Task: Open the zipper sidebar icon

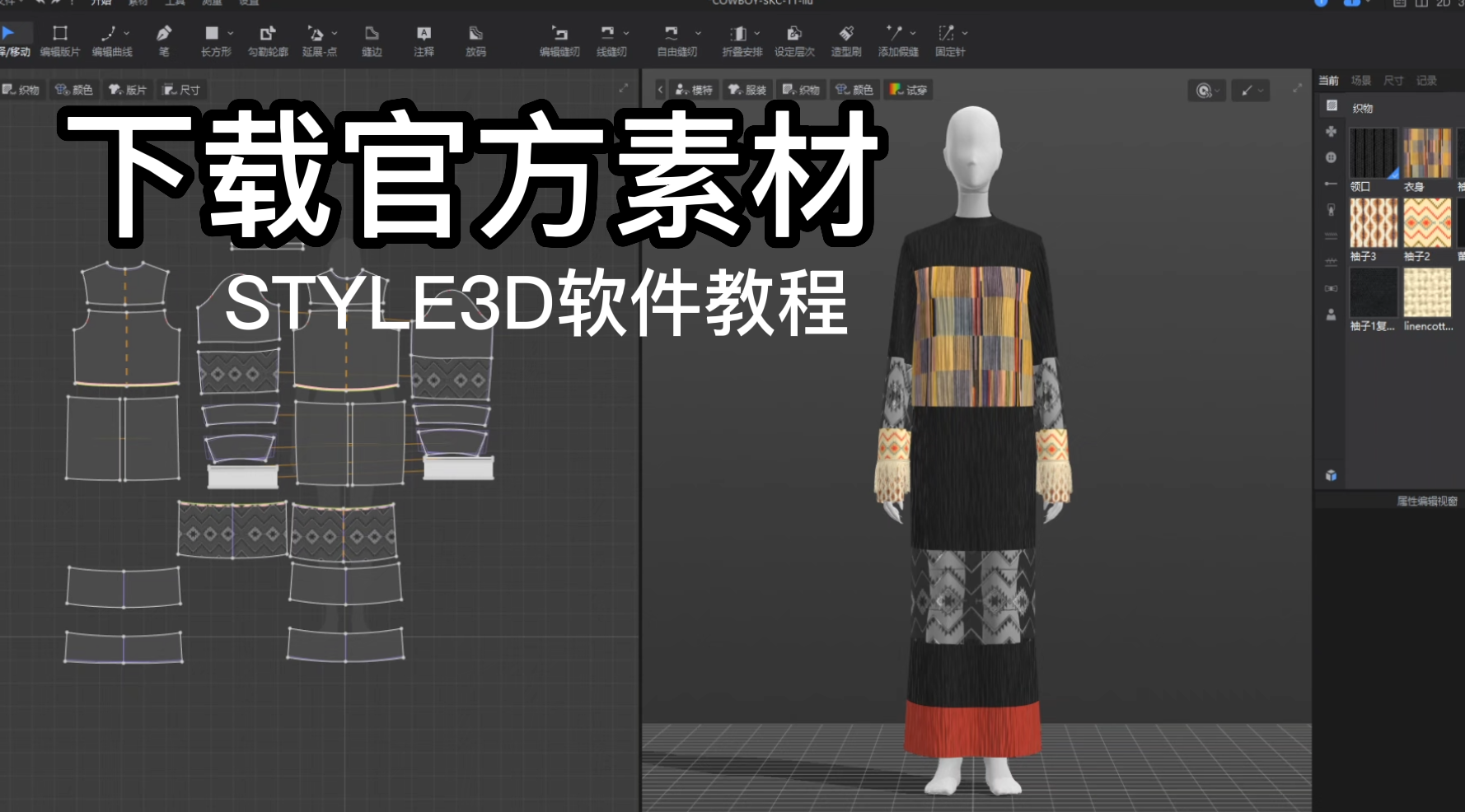Action: pos(1331,210)
